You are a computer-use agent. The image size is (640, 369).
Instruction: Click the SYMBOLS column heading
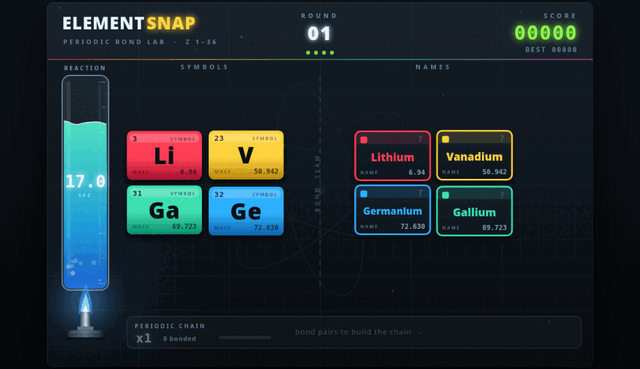(x=204, y=67)
